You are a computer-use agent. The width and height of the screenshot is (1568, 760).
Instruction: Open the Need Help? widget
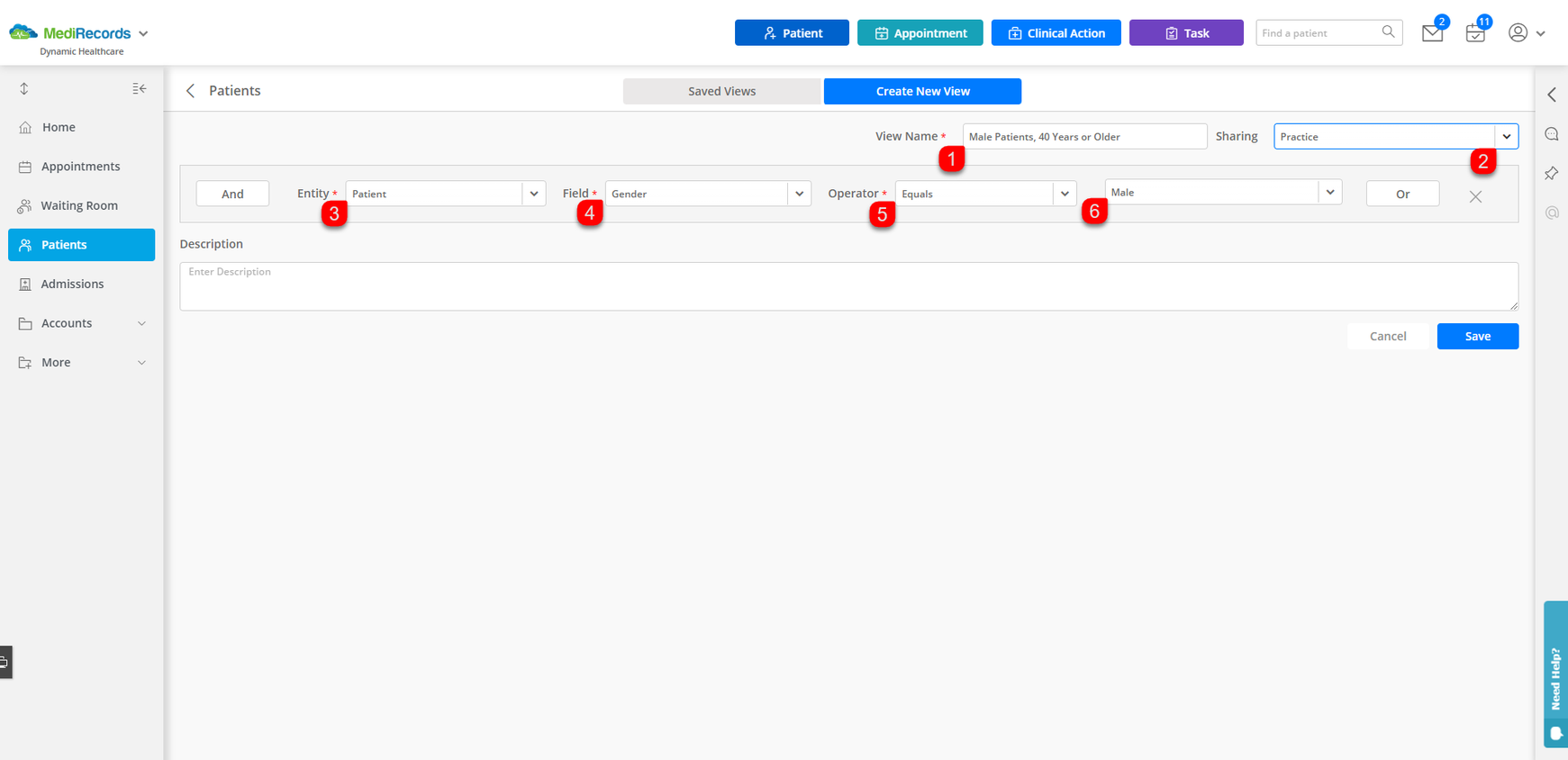click(1555, 674)
